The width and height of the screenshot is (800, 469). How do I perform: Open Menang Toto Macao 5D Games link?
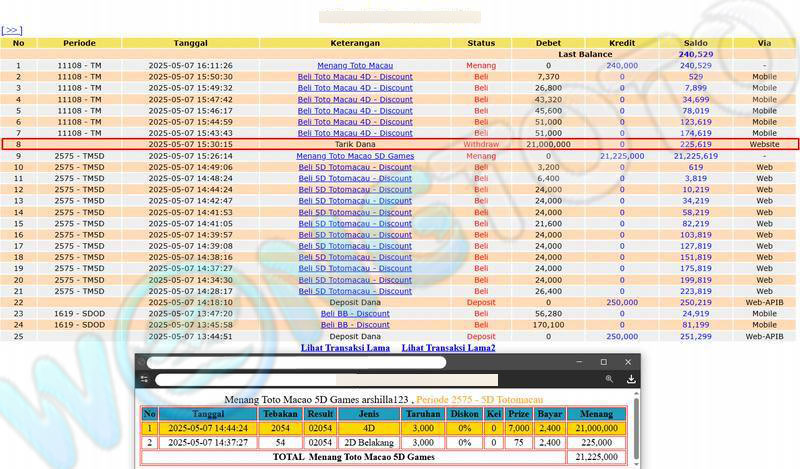pyautogui.click(x=355, y=156)
